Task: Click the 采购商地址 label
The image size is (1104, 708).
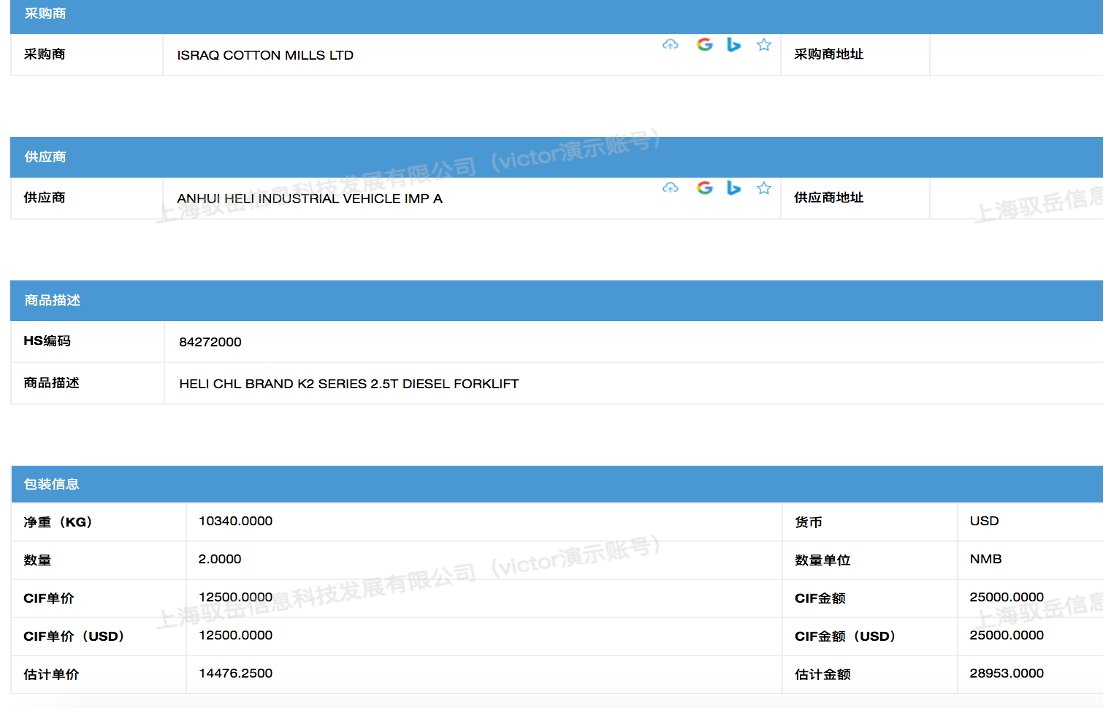Action: click(829, 54)
